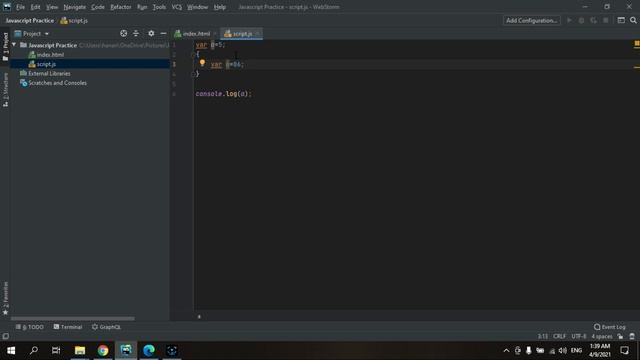The width and height of the screenshot is (640, 360).
Task: Open the VCS menu
Action: point(176,7)
